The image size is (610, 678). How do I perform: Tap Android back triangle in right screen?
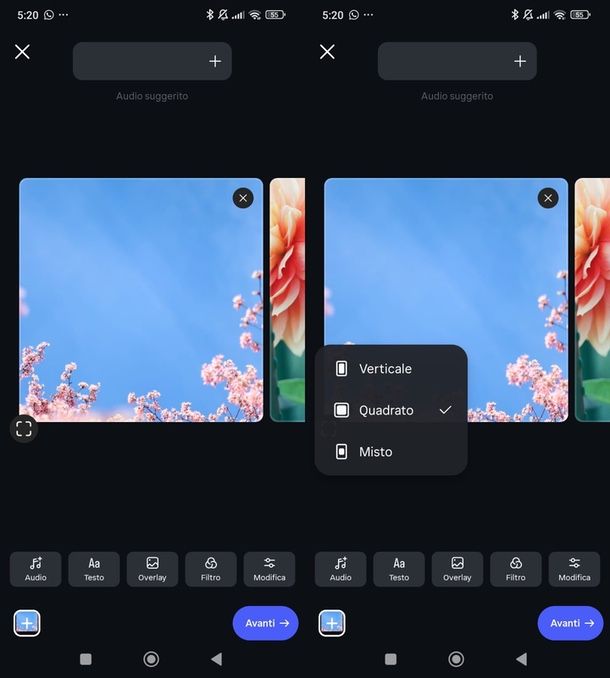[521, 659]
